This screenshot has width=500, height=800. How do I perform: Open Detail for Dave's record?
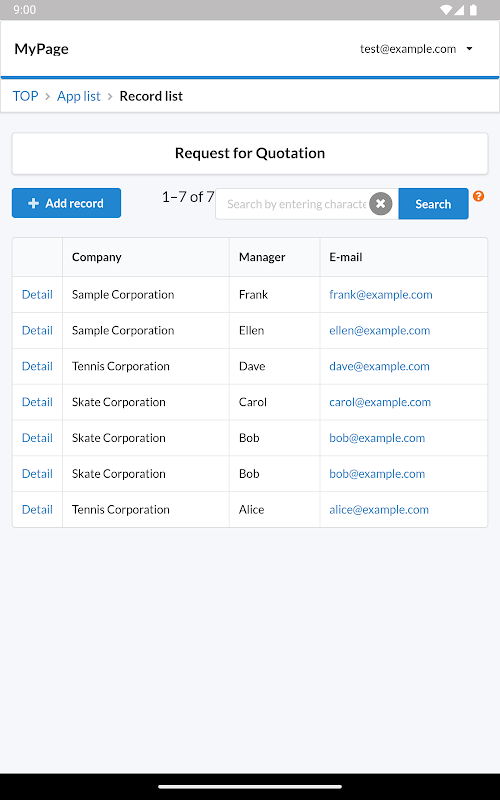[x=37, y=366]
